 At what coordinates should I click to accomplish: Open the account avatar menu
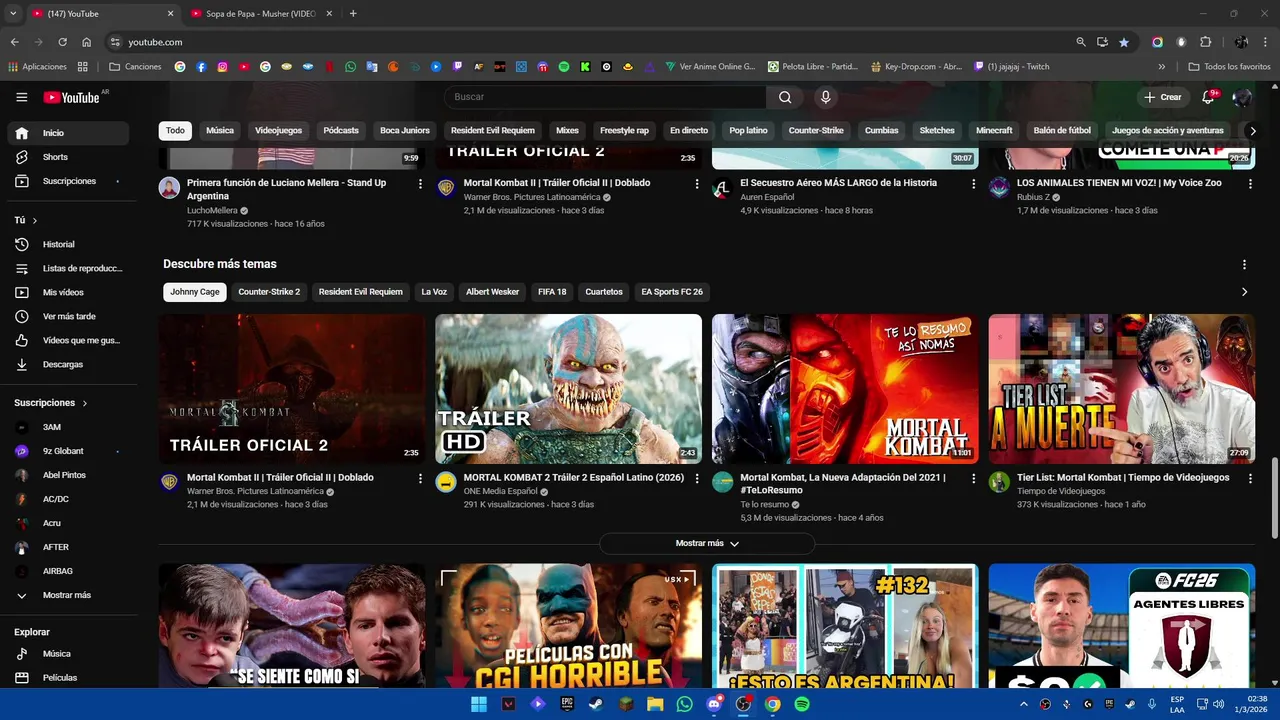[x=1242, y=97]
